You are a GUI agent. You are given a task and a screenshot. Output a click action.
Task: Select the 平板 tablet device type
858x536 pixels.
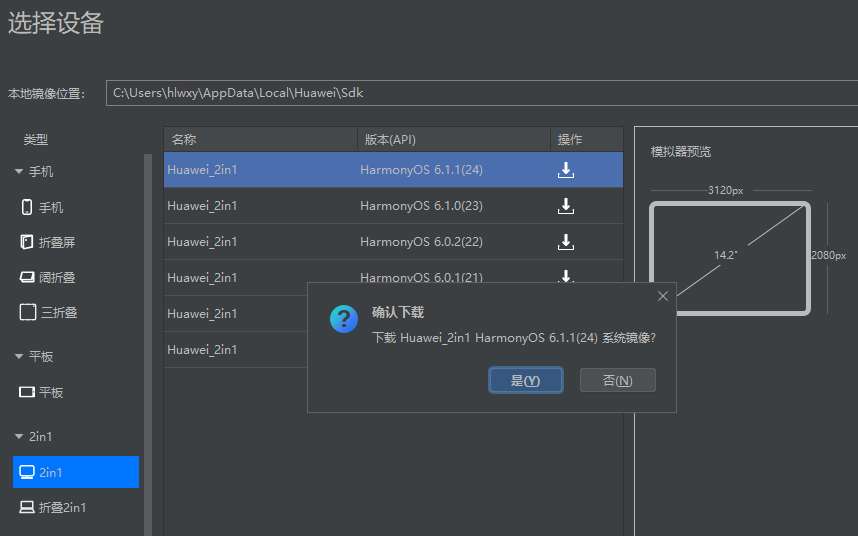(41, 392)
